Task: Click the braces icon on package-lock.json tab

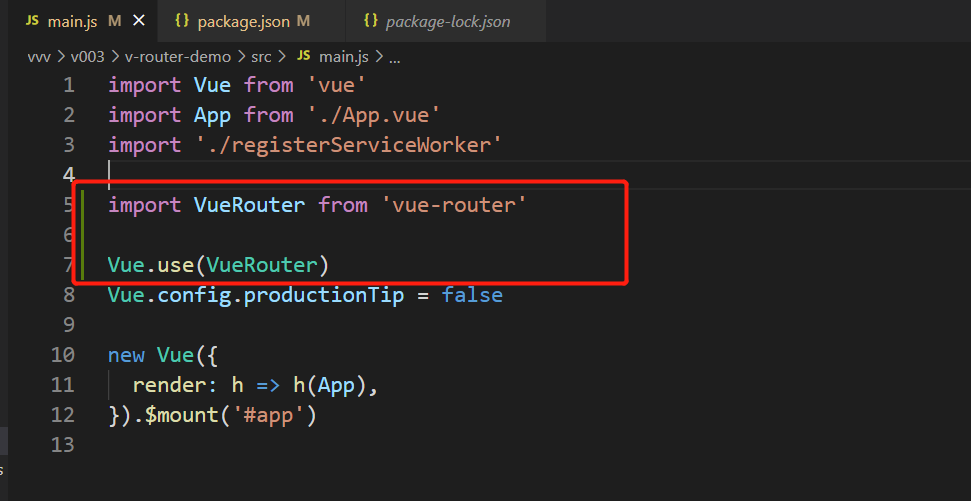Action: tap(370, 21)
